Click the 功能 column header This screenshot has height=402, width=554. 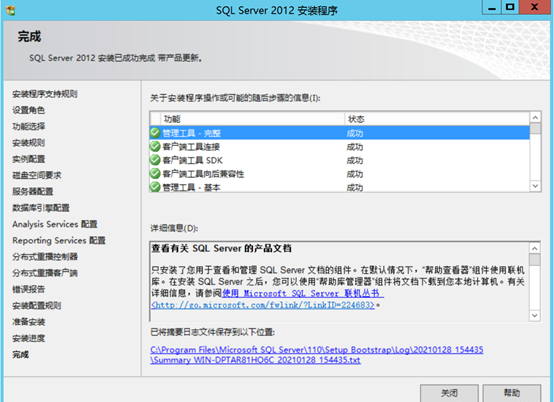pyautogui.click(x=253, y=119)
